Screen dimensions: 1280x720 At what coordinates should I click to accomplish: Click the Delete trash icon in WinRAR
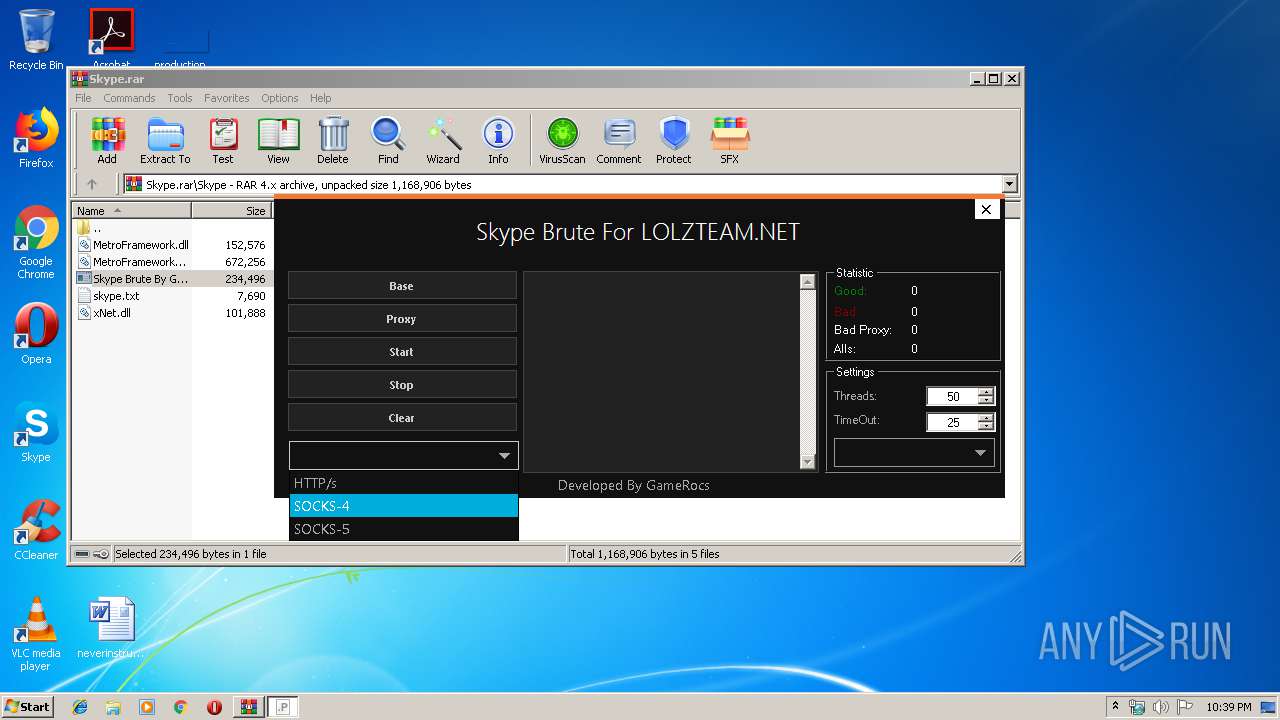[x=333, y=141]
